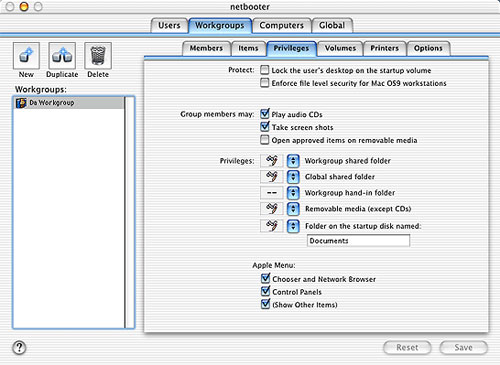
Task: Click the Delete trash can icon
Action: coord(98,55)
